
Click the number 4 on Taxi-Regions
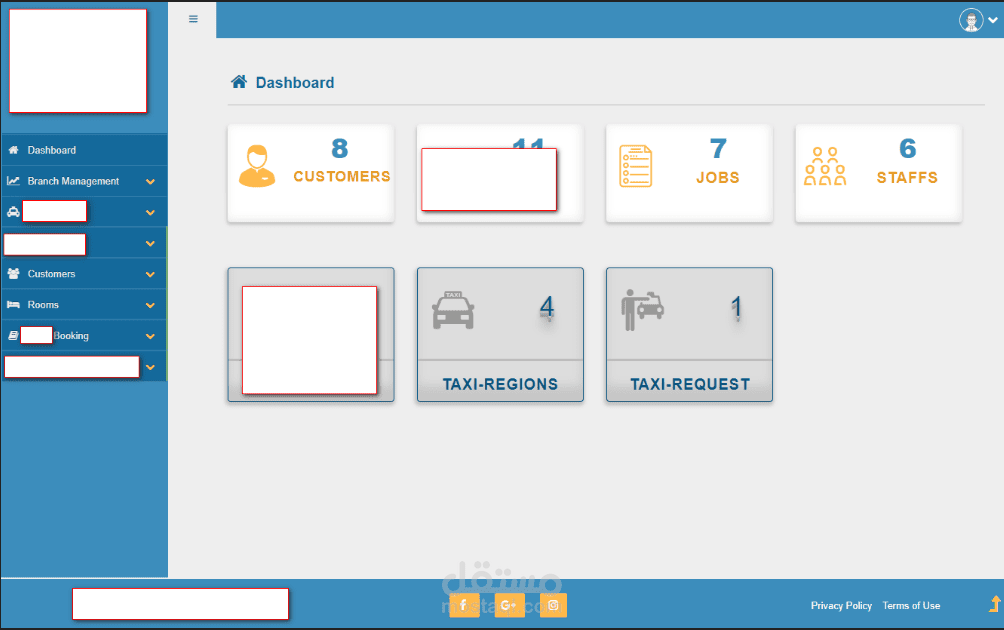[x=547, y=307]
